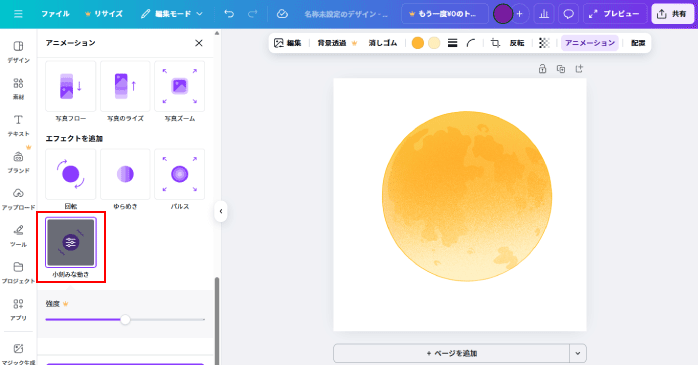Select the 消しゴム eraser tool
Viewport: 698px width, 365px height.
382,43
